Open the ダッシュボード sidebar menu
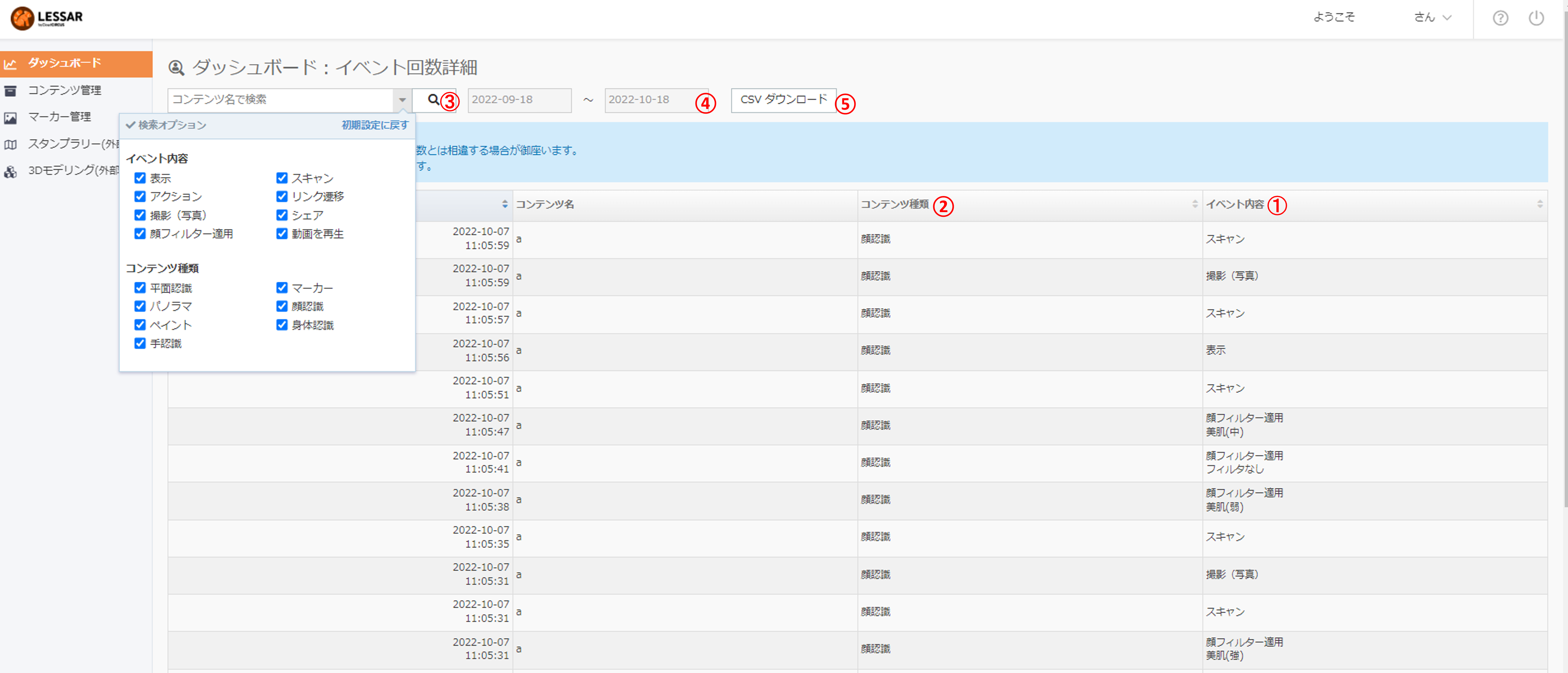1568x673 pixels. [x=76, y=64]
